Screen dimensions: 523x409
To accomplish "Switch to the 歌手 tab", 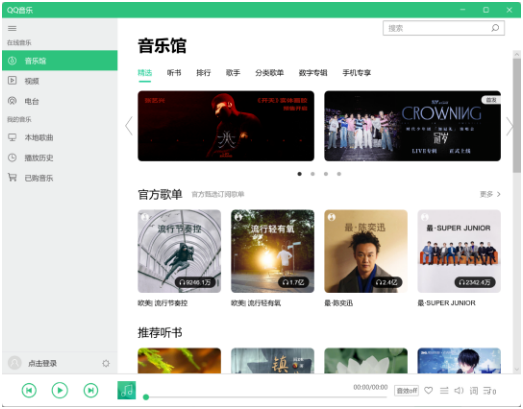I will click(233, 73).
